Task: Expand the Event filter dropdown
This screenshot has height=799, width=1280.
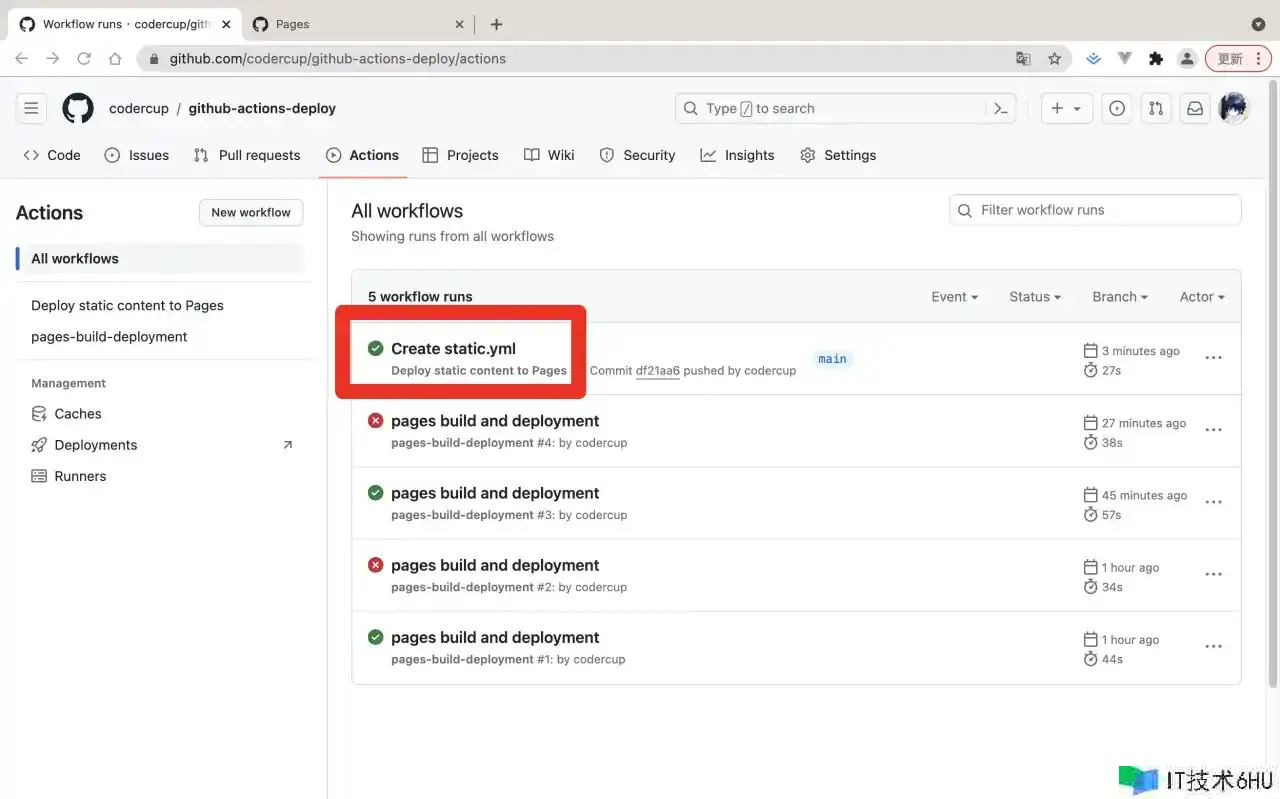Action: coord(954,297)
